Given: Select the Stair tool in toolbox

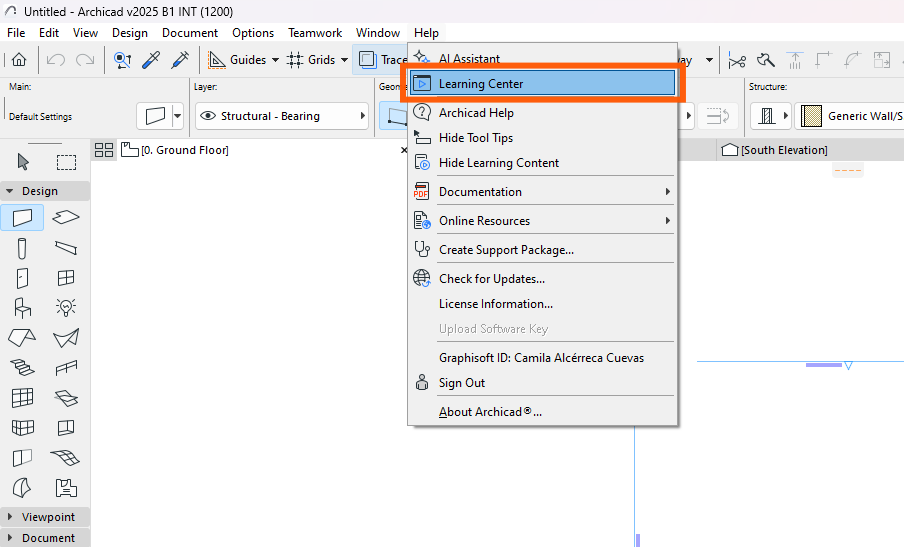Looking at the screenshot, I should pos(22,367).
